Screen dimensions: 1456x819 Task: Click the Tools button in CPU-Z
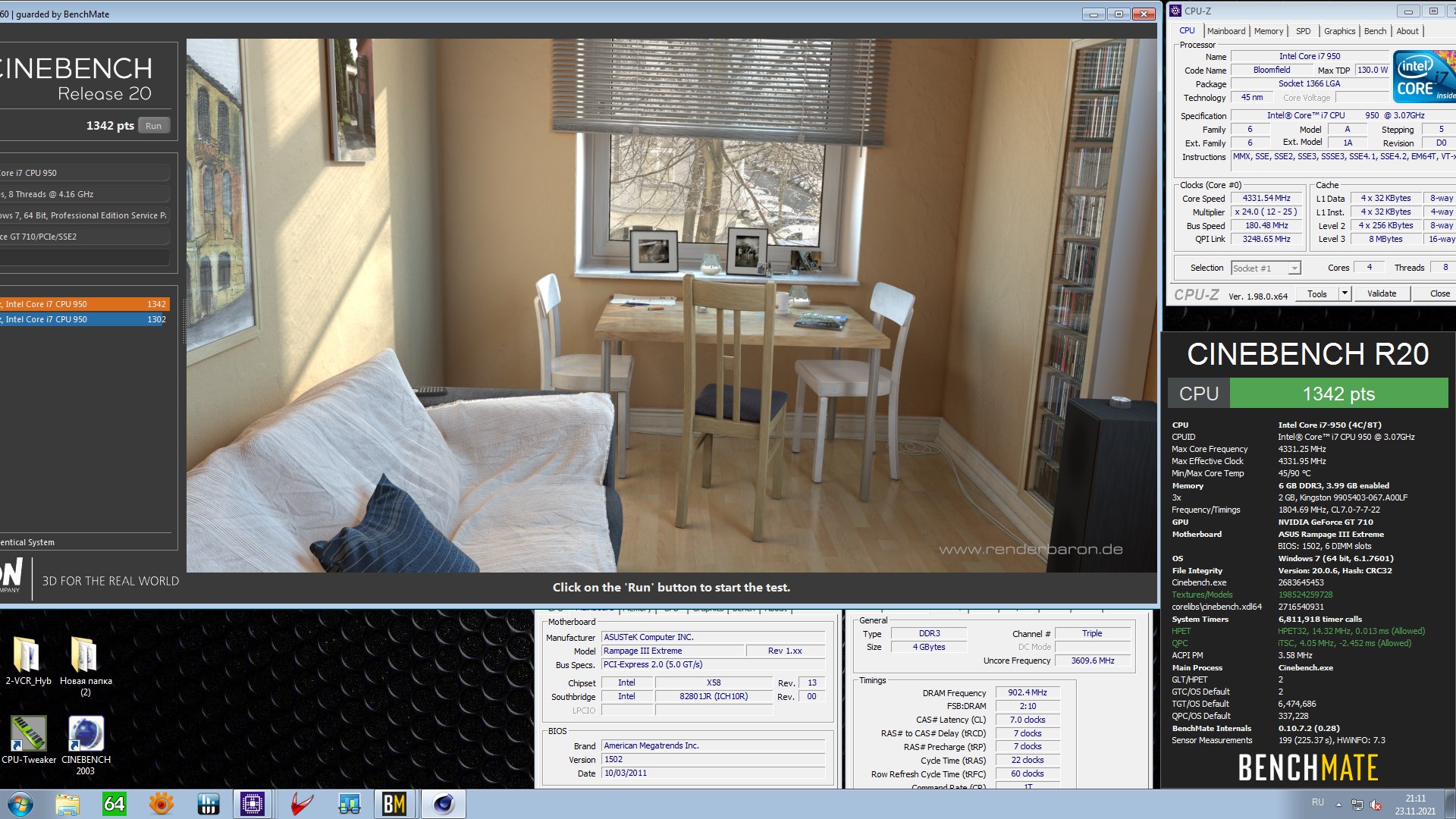tap(1317, 294)
